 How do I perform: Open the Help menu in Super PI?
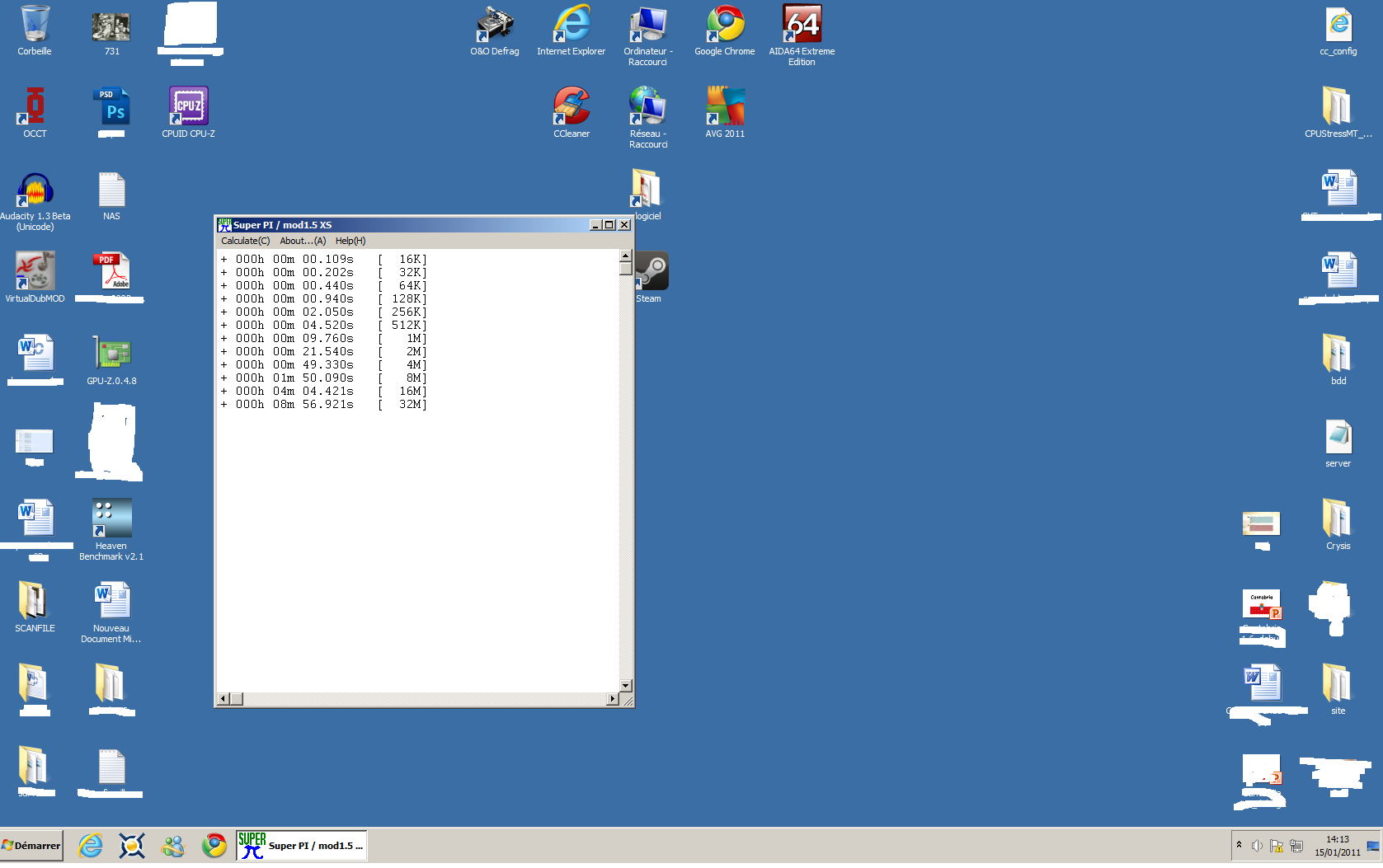pyautogui.click(x=350, y=241)
